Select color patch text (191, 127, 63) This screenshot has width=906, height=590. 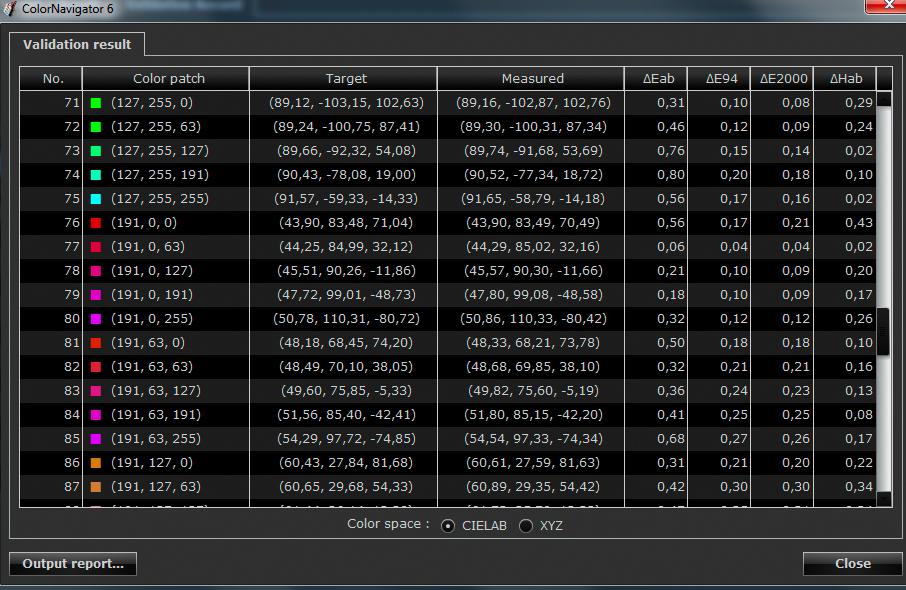pos(156,487)
